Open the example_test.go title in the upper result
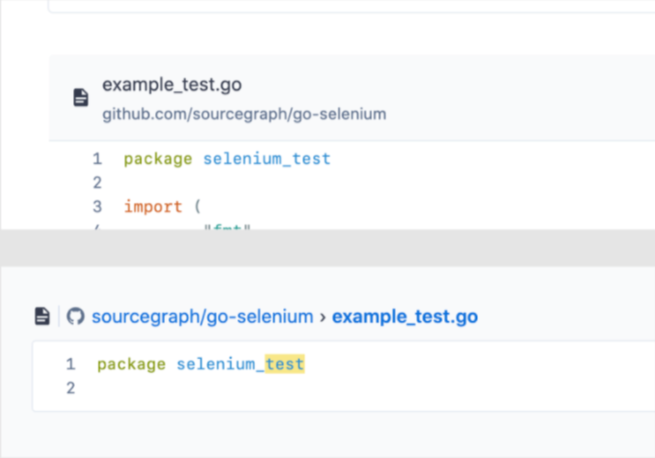655x458 pixels. [x=171, y=85]
